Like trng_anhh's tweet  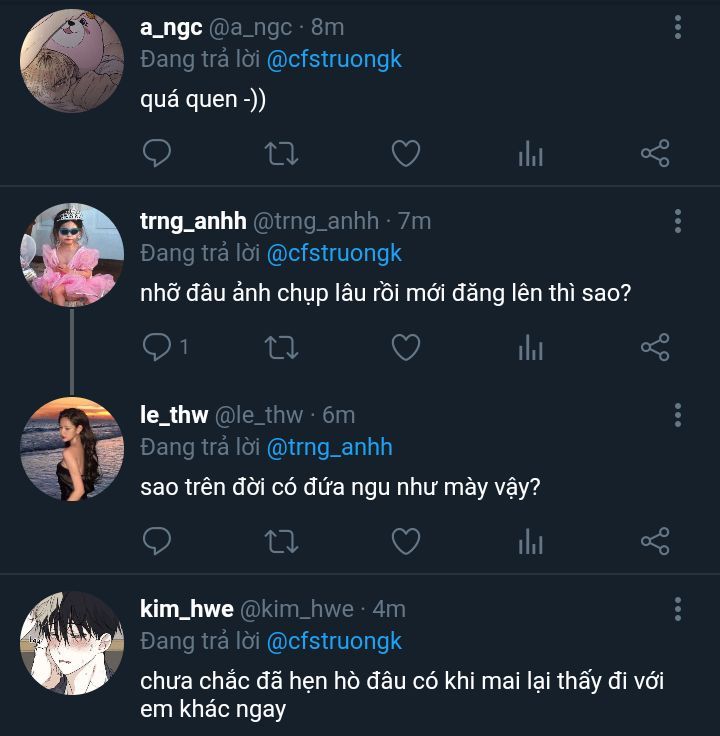405,347
